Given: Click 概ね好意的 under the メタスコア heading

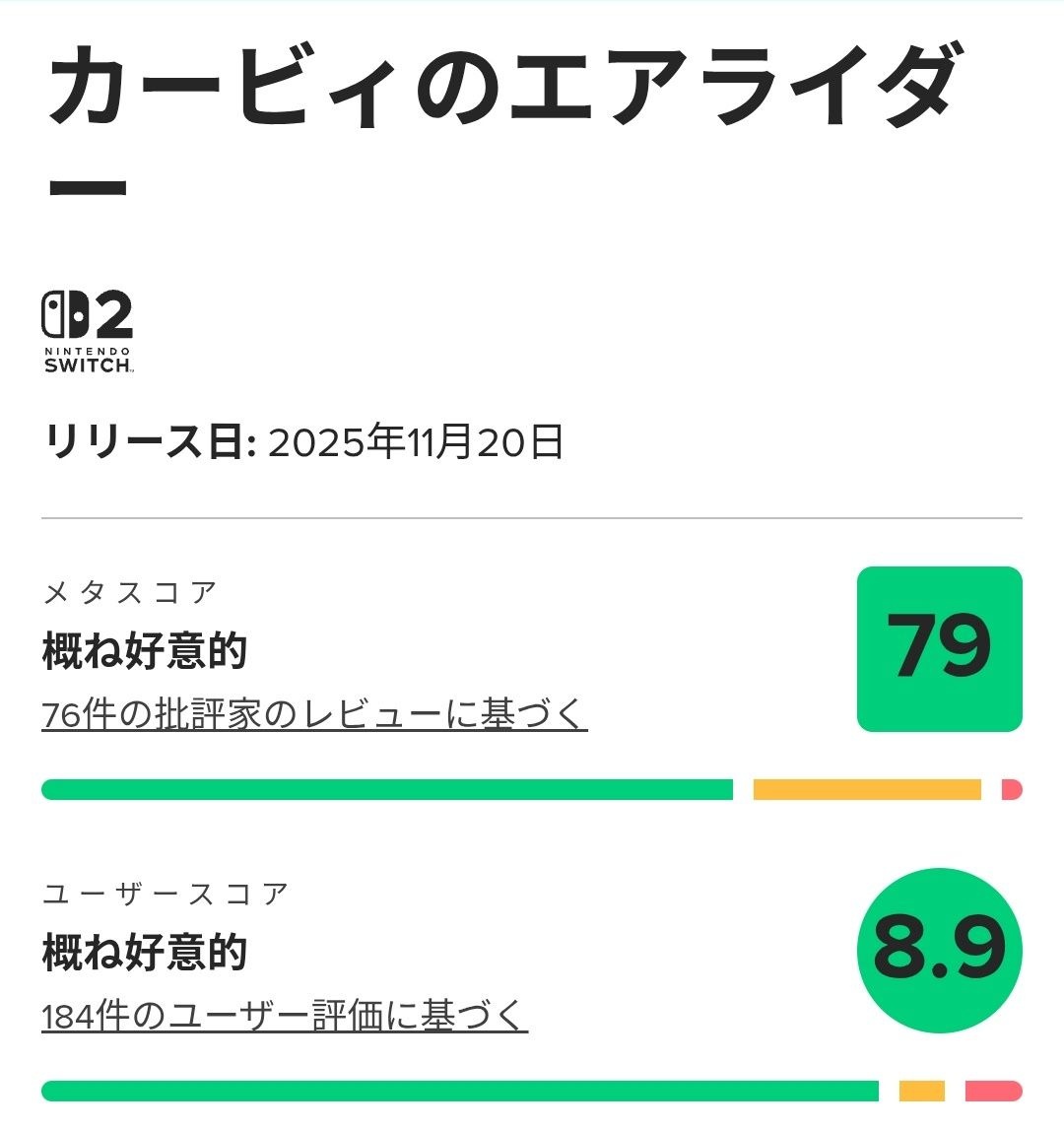Looking at the screenshot, I should (145, 651).
